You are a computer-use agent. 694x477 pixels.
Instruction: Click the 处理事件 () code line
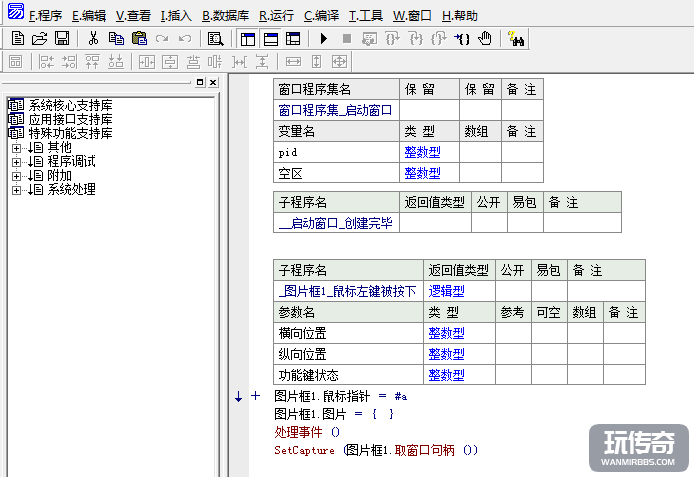307,432
